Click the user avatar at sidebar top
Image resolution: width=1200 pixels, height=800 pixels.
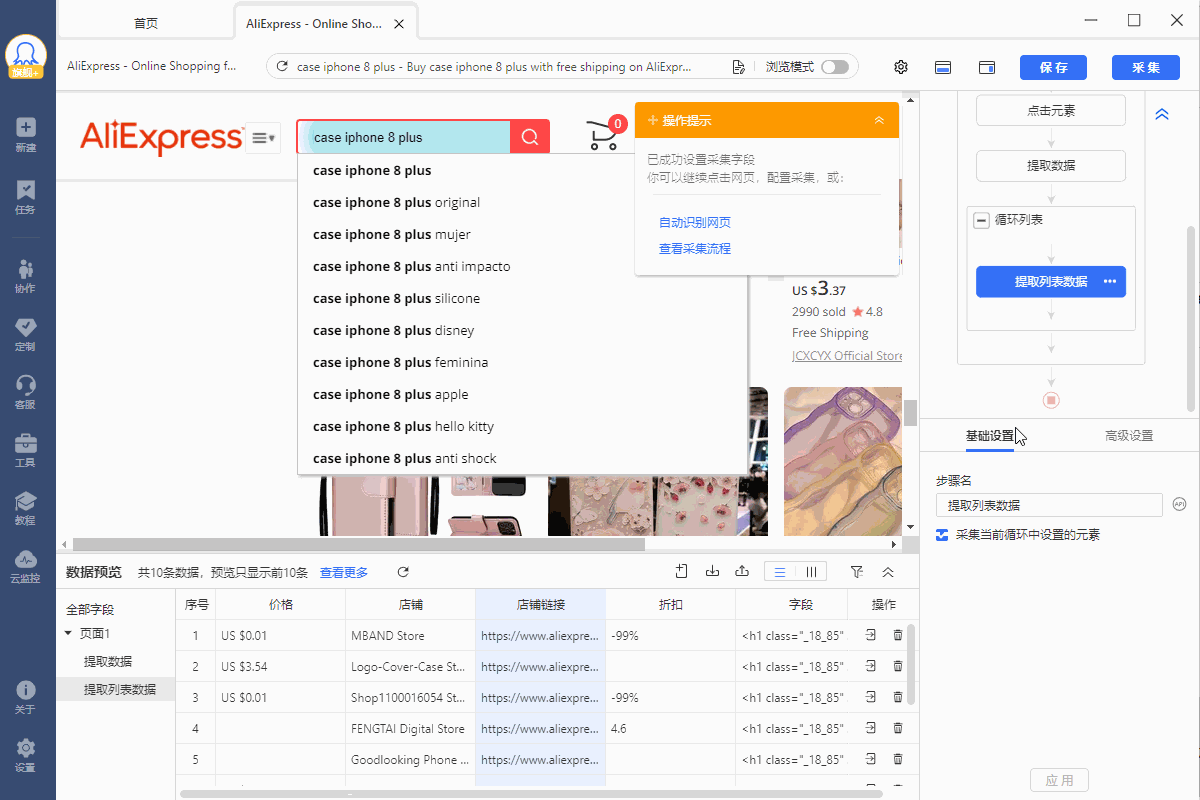click(26, 57)
